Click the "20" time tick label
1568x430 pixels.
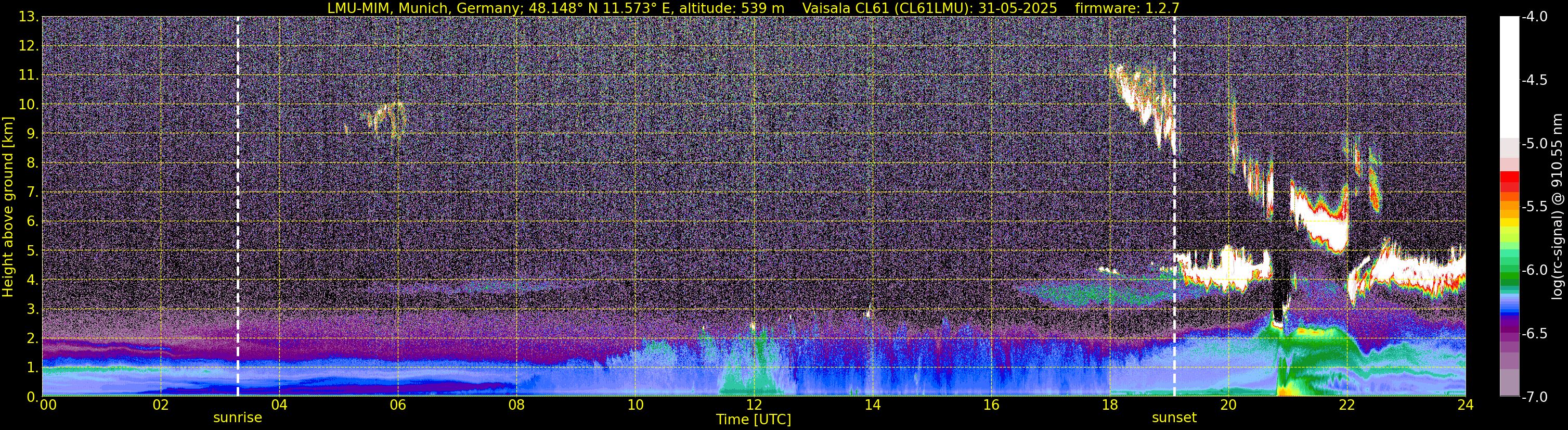click(x=1228, y=405)
